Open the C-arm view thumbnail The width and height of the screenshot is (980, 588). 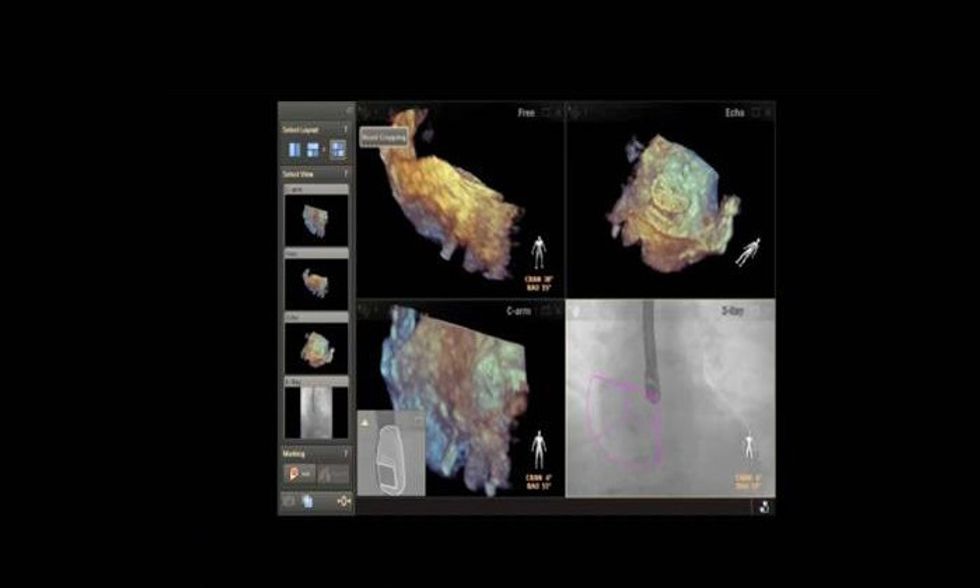tap(316, 220)
